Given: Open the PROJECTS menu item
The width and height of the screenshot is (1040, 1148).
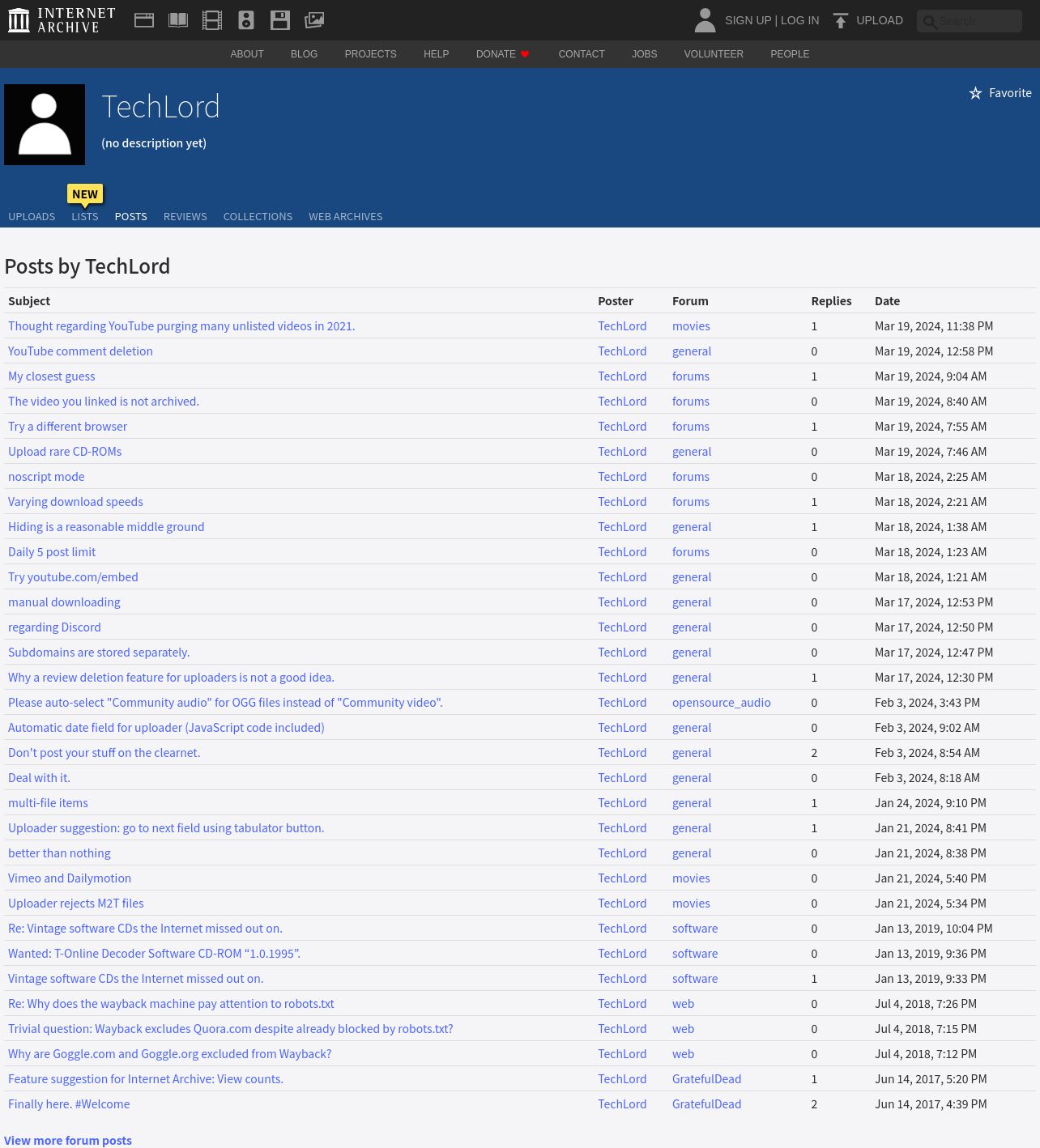Looking at the screenshot, I should point(370,54).
